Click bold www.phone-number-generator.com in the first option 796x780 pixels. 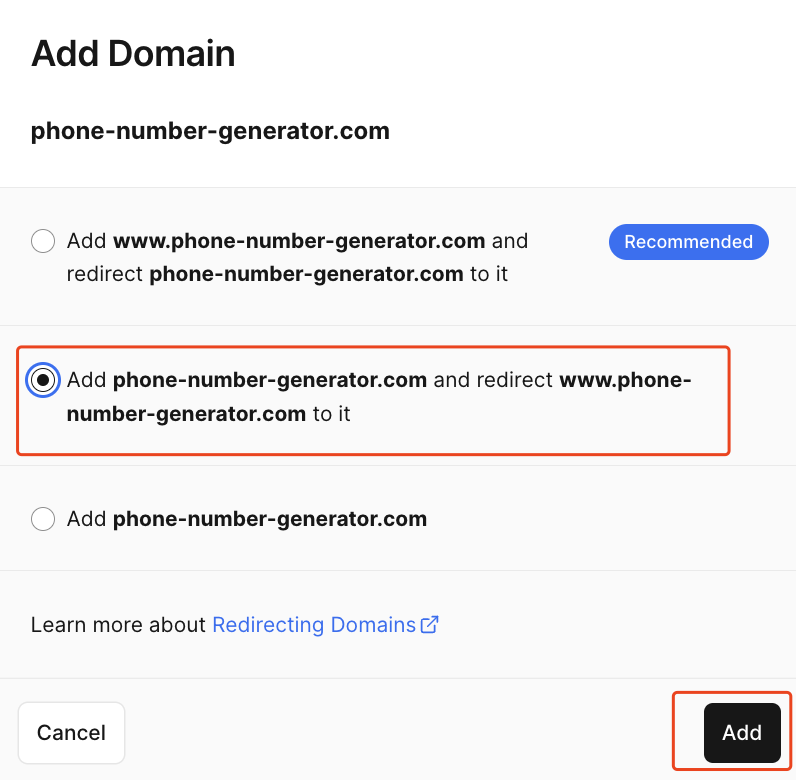[x=299, y=241]
